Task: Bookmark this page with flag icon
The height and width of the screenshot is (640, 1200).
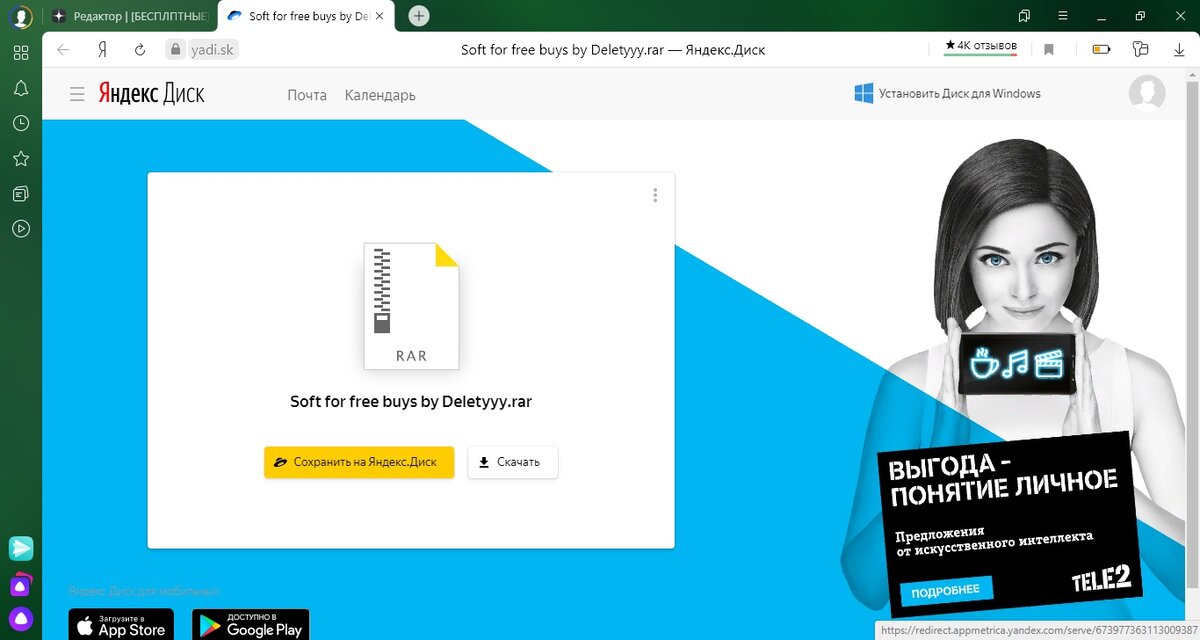Action: pyautogui.click(x=1049, y=49)
